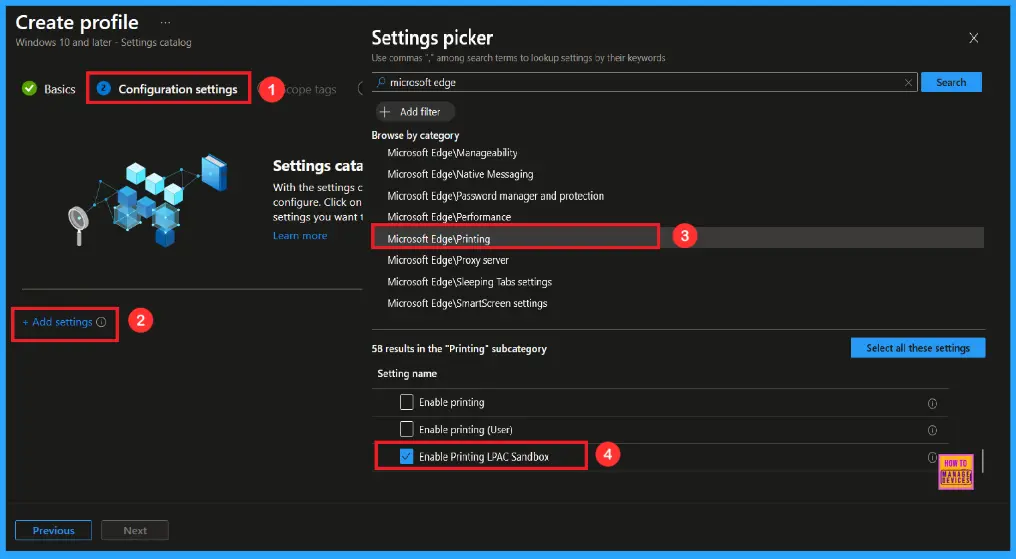
Task: Click Add filter button
Action: (x=415, y=112)
